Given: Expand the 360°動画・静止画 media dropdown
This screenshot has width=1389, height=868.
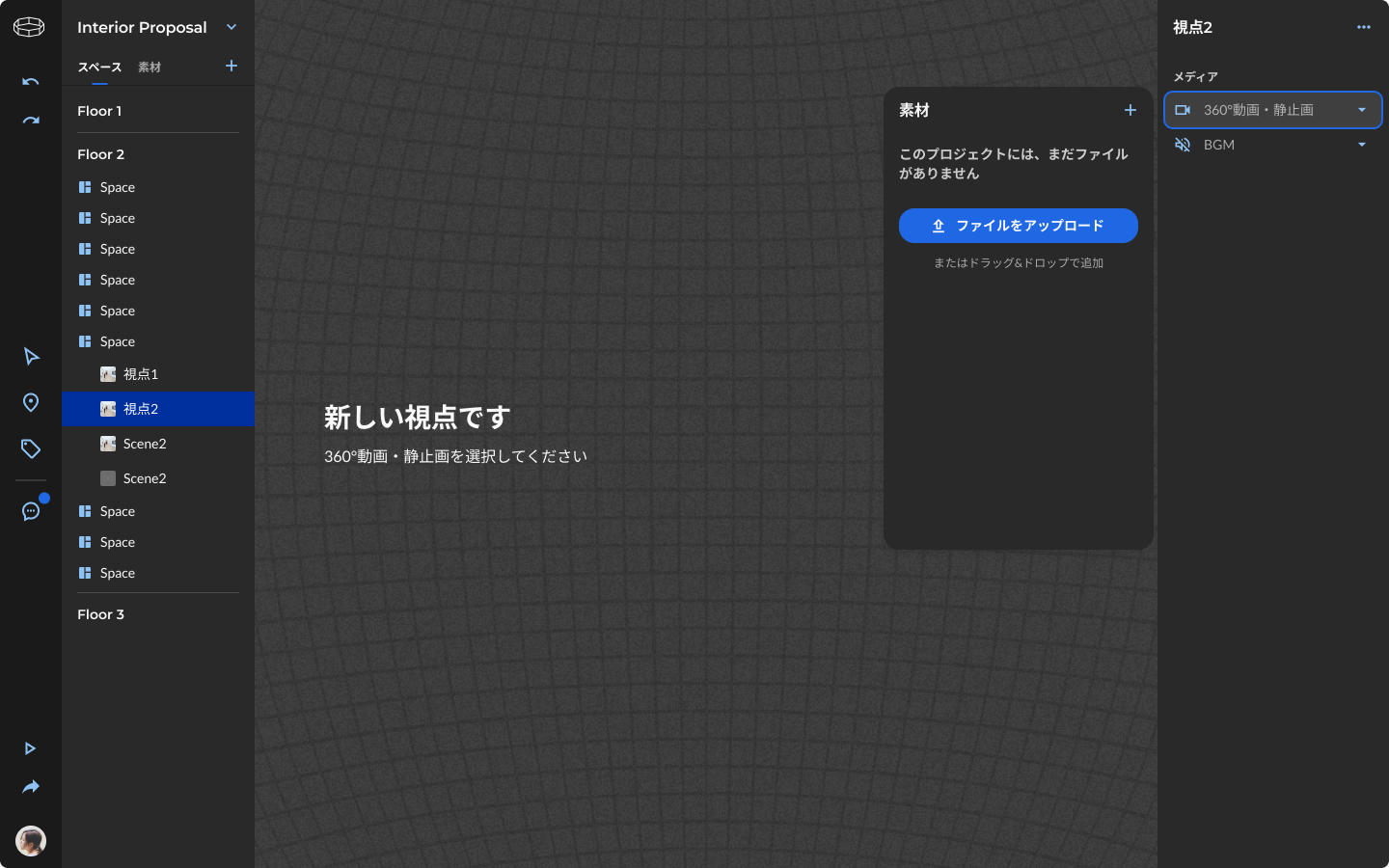Looking at the screenshot, I should click(x=1362, y=110).
